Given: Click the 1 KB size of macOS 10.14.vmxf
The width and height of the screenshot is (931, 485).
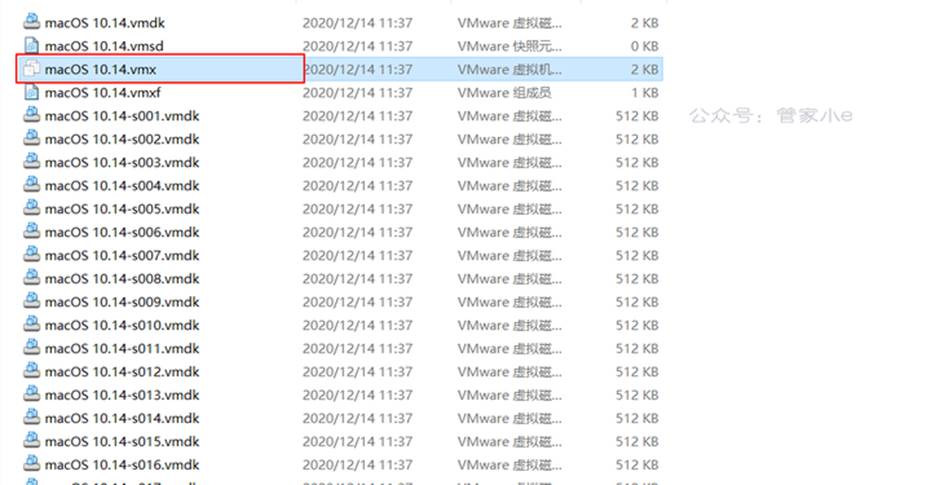Looking at the screenshot, I should (644, 93).
